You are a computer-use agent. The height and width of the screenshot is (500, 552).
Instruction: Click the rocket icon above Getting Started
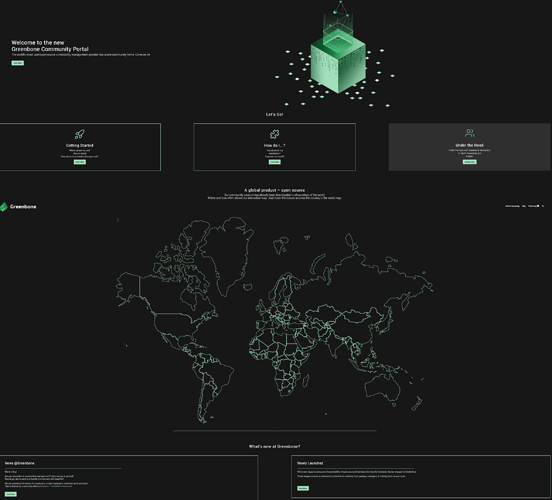(80, 134)
